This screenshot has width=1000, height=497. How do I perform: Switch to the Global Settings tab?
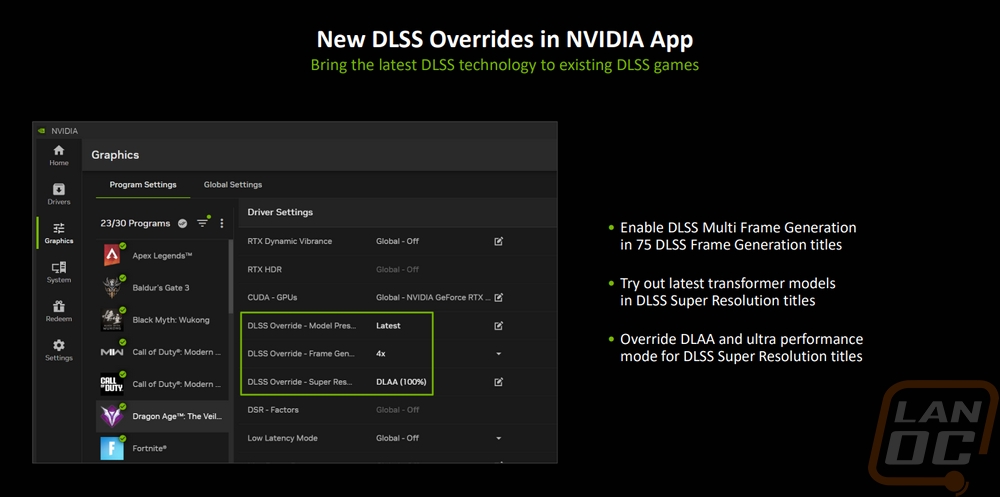[x=233, y=184]
